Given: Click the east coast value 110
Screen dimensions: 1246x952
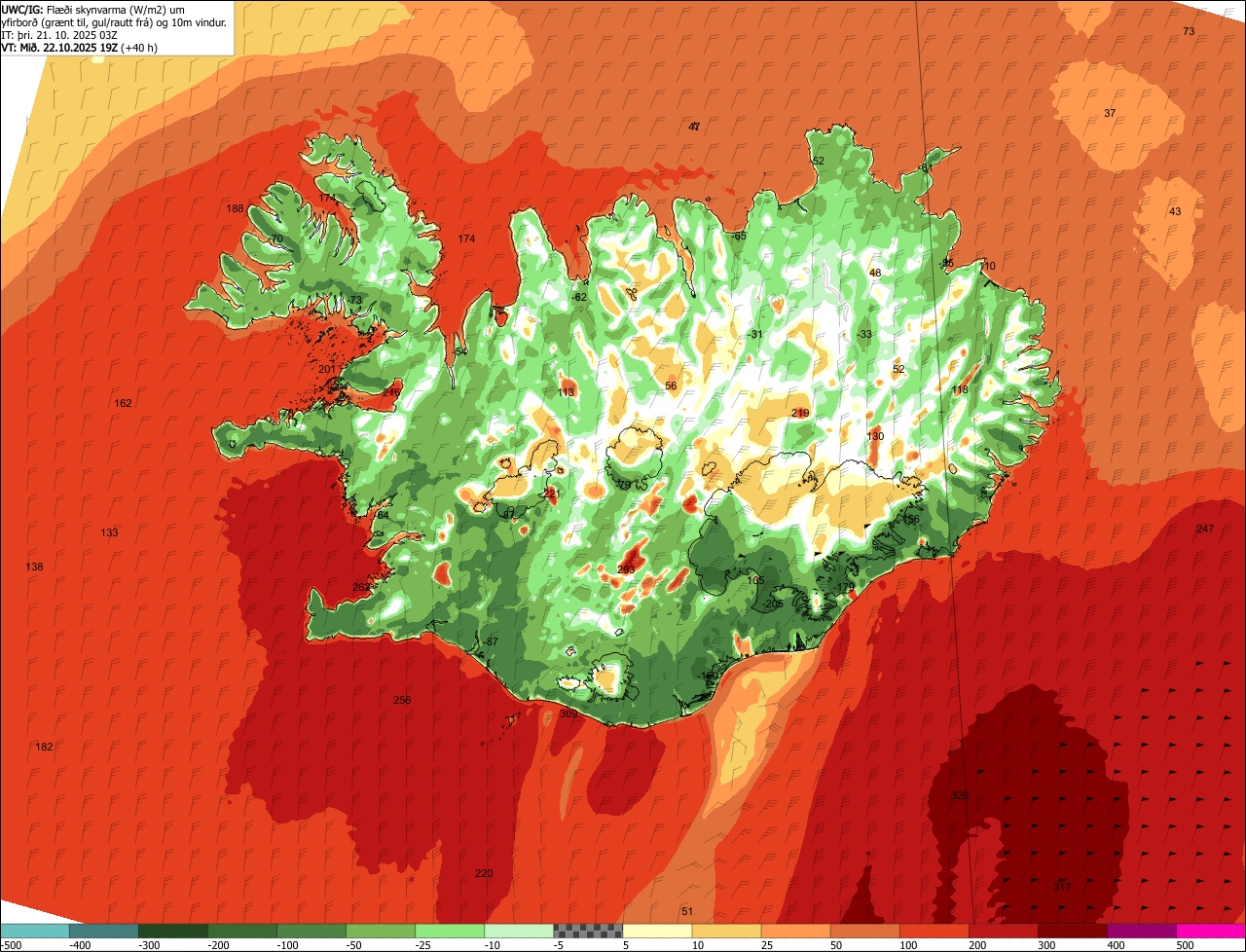Looking at the screenshot, I should [x=987, y=266].
